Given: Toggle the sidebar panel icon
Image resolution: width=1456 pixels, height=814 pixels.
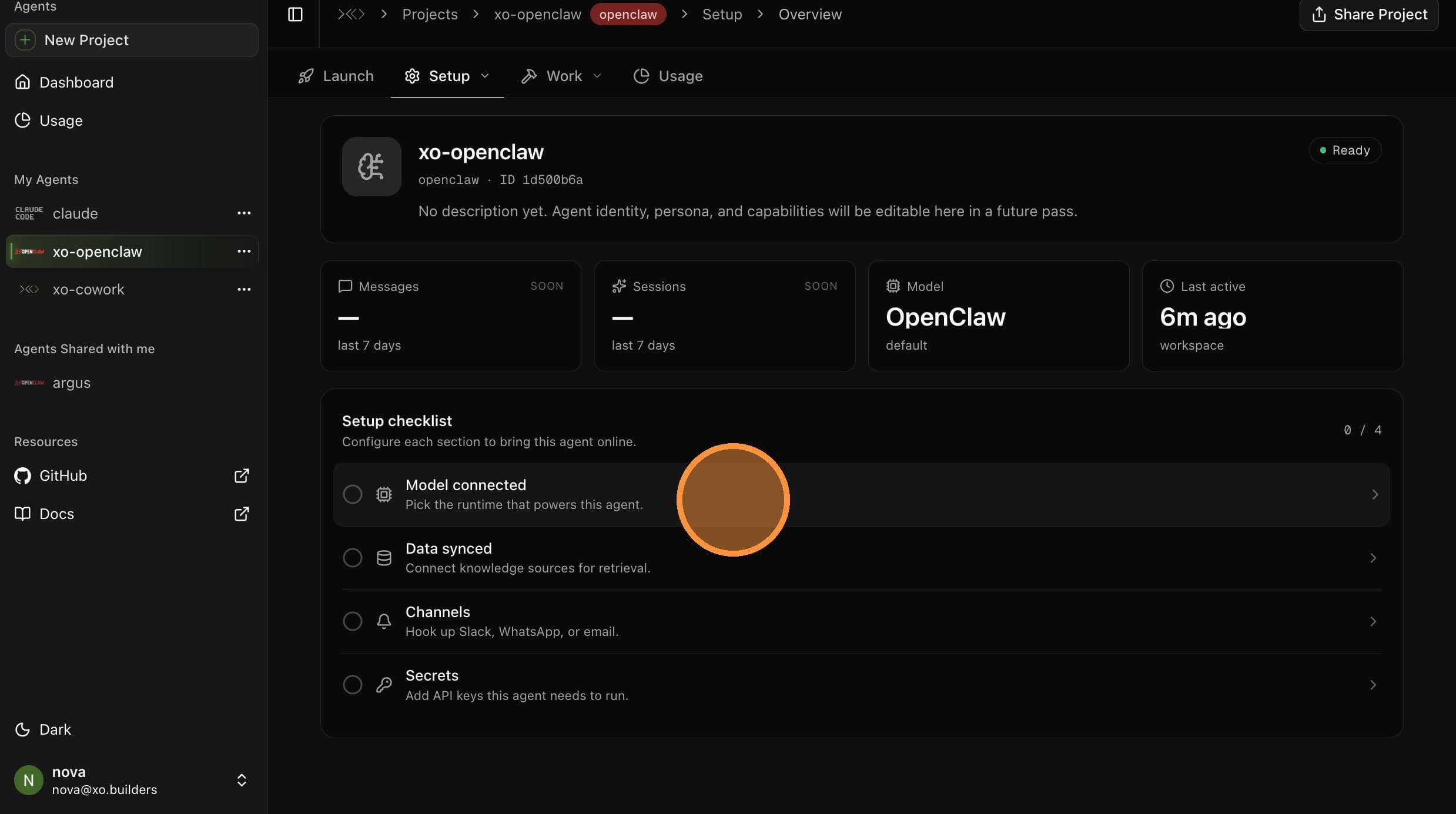Looking at the screenshot, I should click(x=295, y=14).
